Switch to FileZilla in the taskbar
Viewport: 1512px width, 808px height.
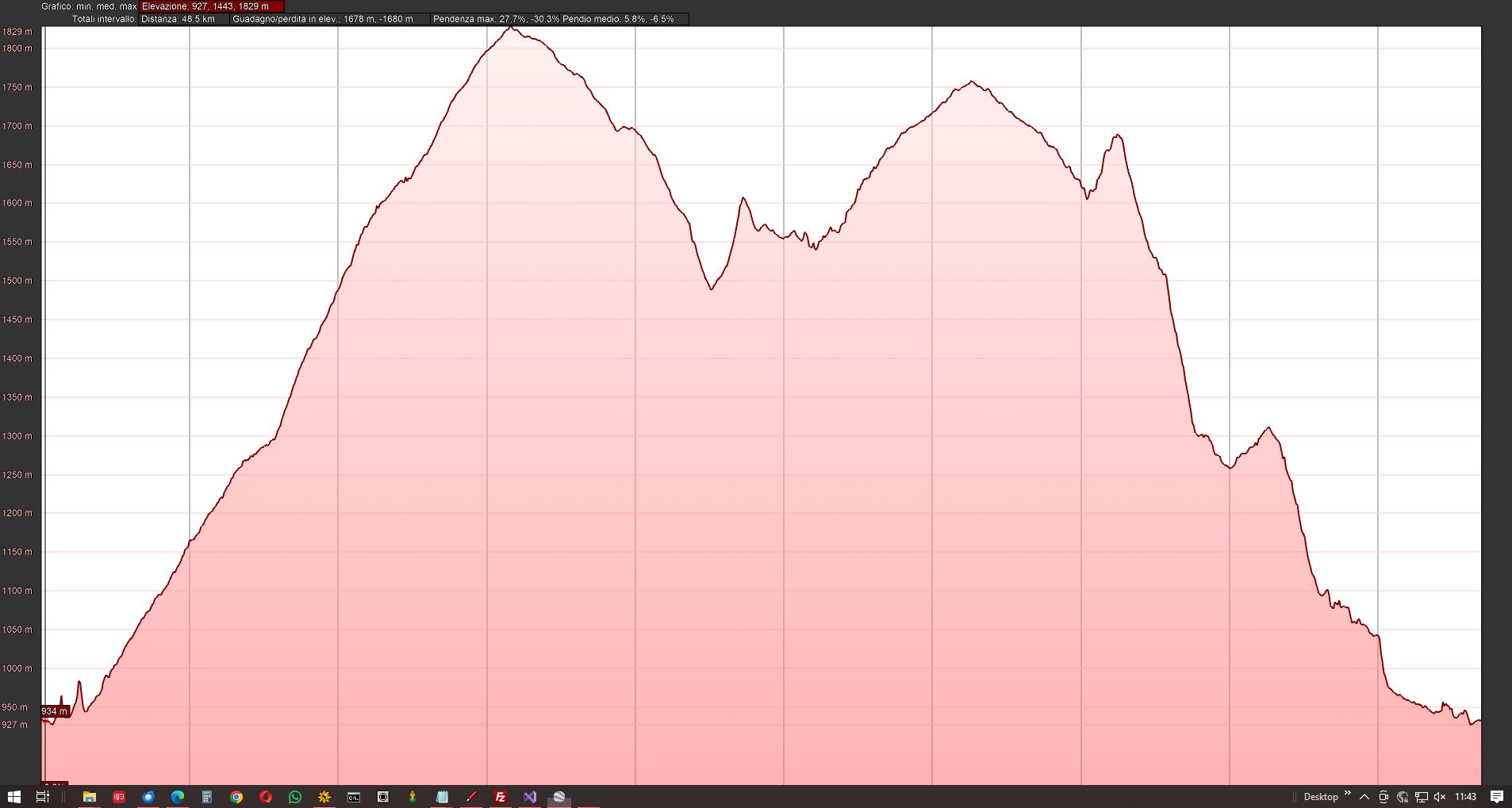point(501,797)
